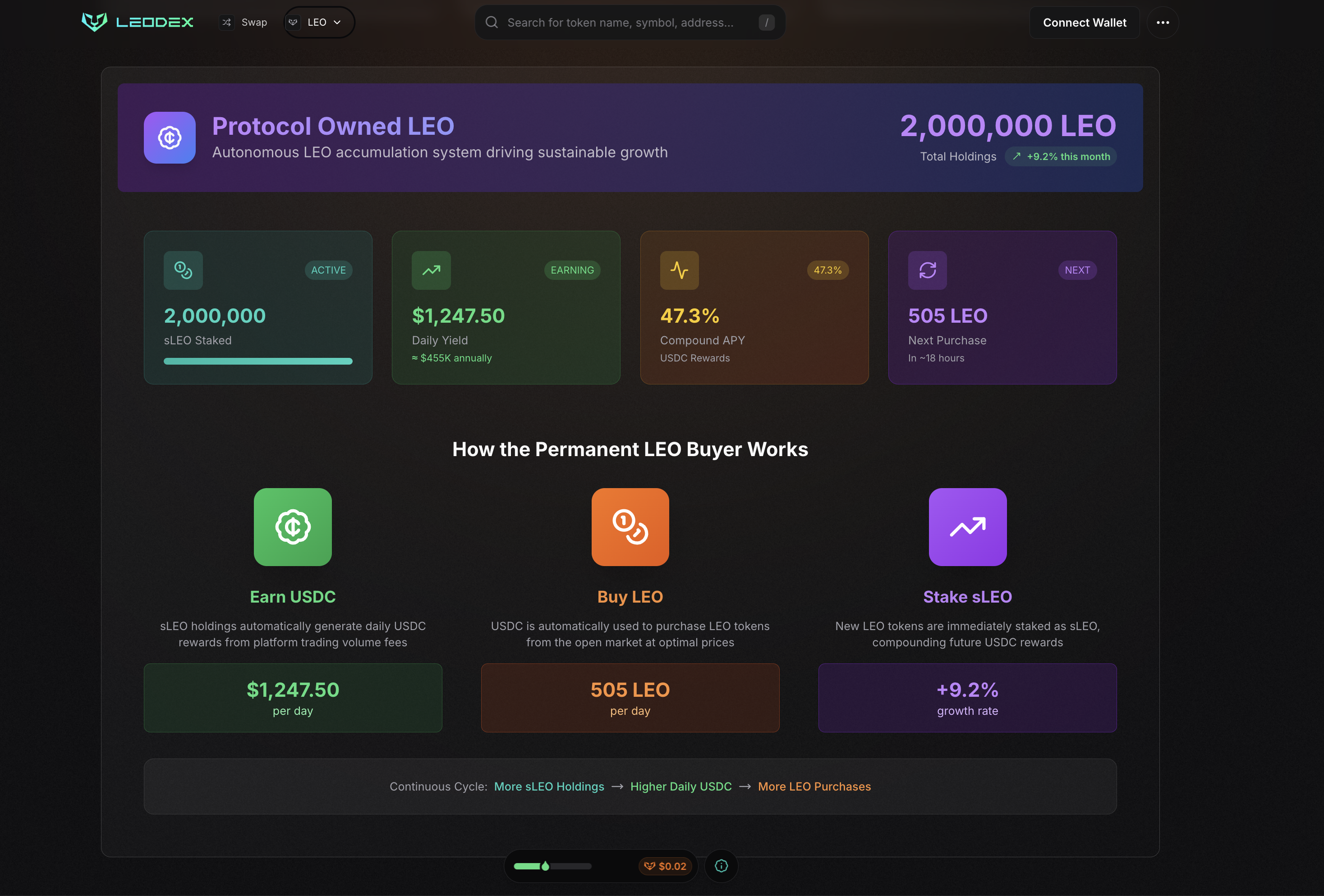Click the green Earn USDC icon tile
1324x896 pixels.
(x=293, y=526)
